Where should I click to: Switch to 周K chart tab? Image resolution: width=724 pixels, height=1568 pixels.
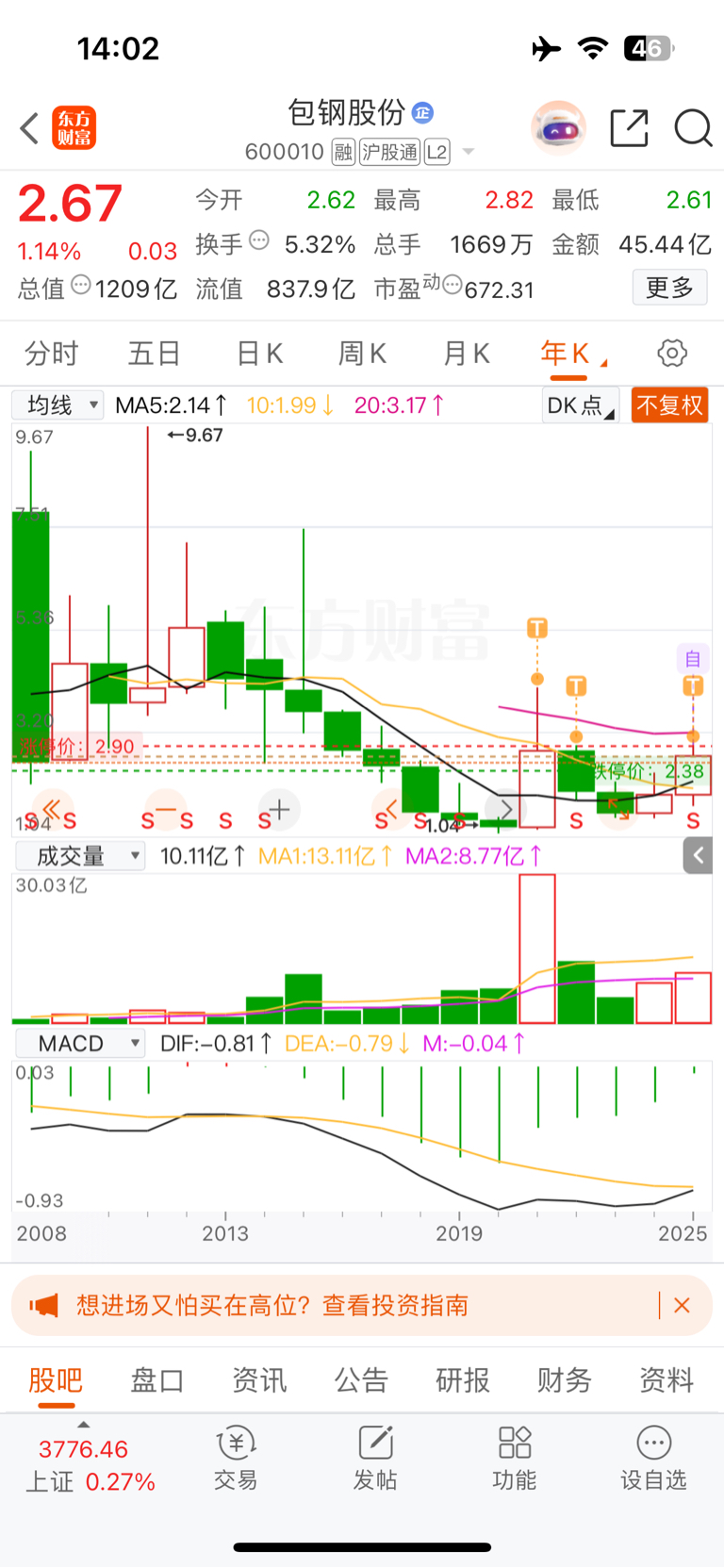pos(362,354)
